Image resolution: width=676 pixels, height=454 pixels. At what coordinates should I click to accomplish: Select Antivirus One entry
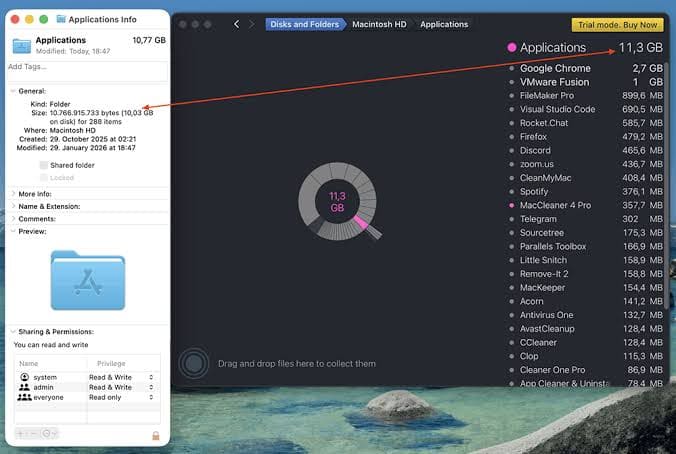(586, 315)
